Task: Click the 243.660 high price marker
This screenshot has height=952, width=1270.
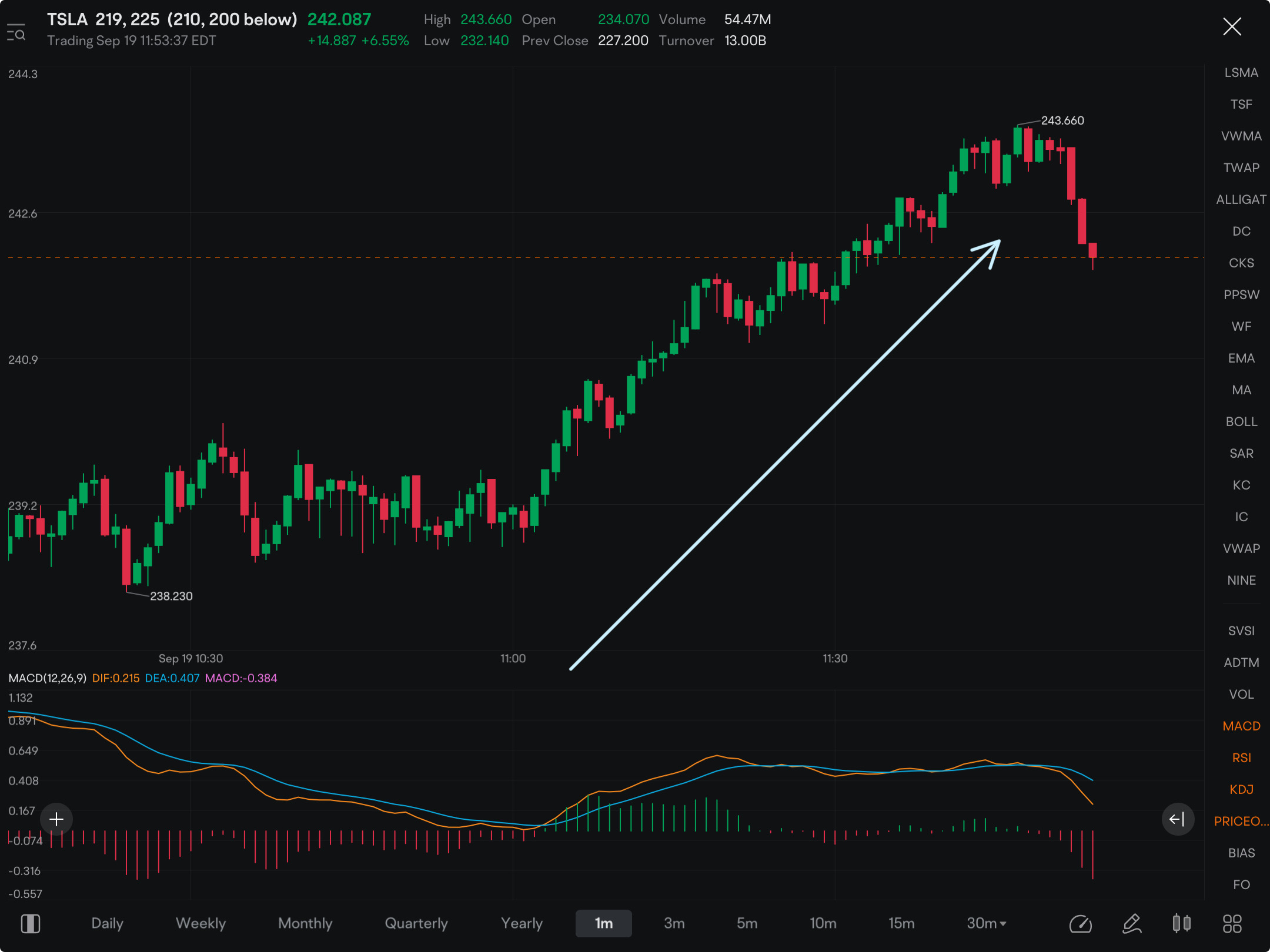Action: (1062, 120)
